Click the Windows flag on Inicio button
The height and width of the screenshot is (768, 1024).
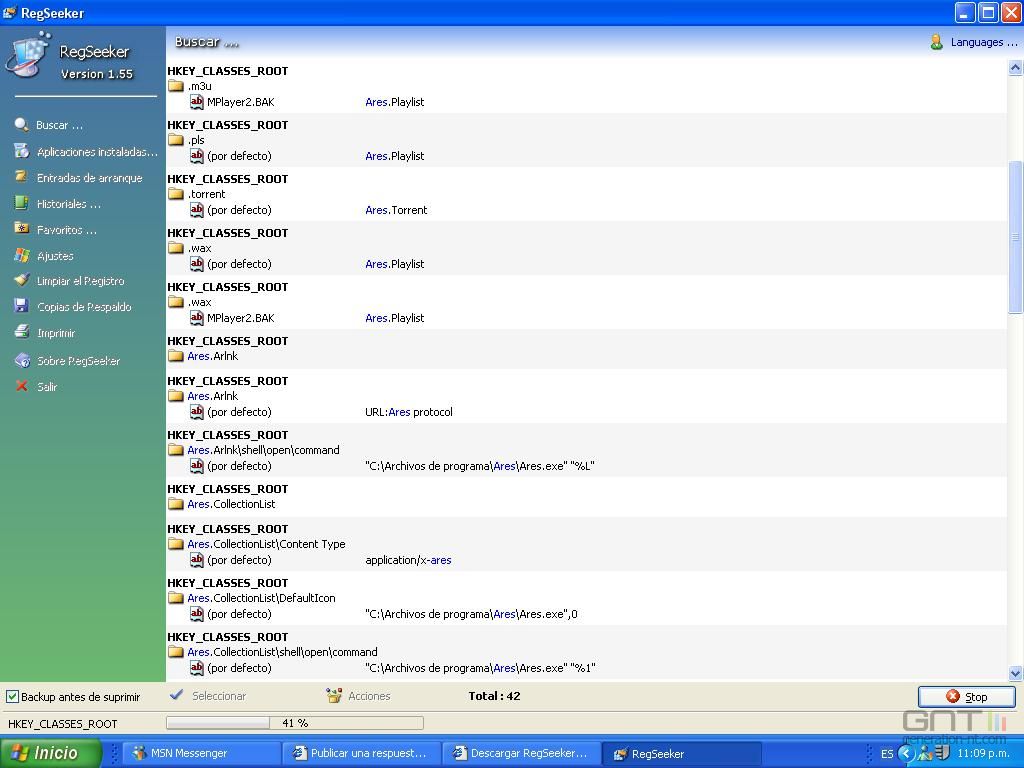click(20, 753)
